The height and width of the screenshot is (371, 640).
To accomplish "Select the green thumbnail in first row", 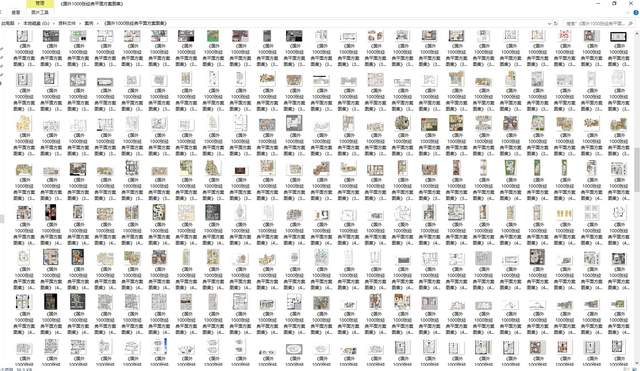I will pyautogui.click(x=213, y=36).
